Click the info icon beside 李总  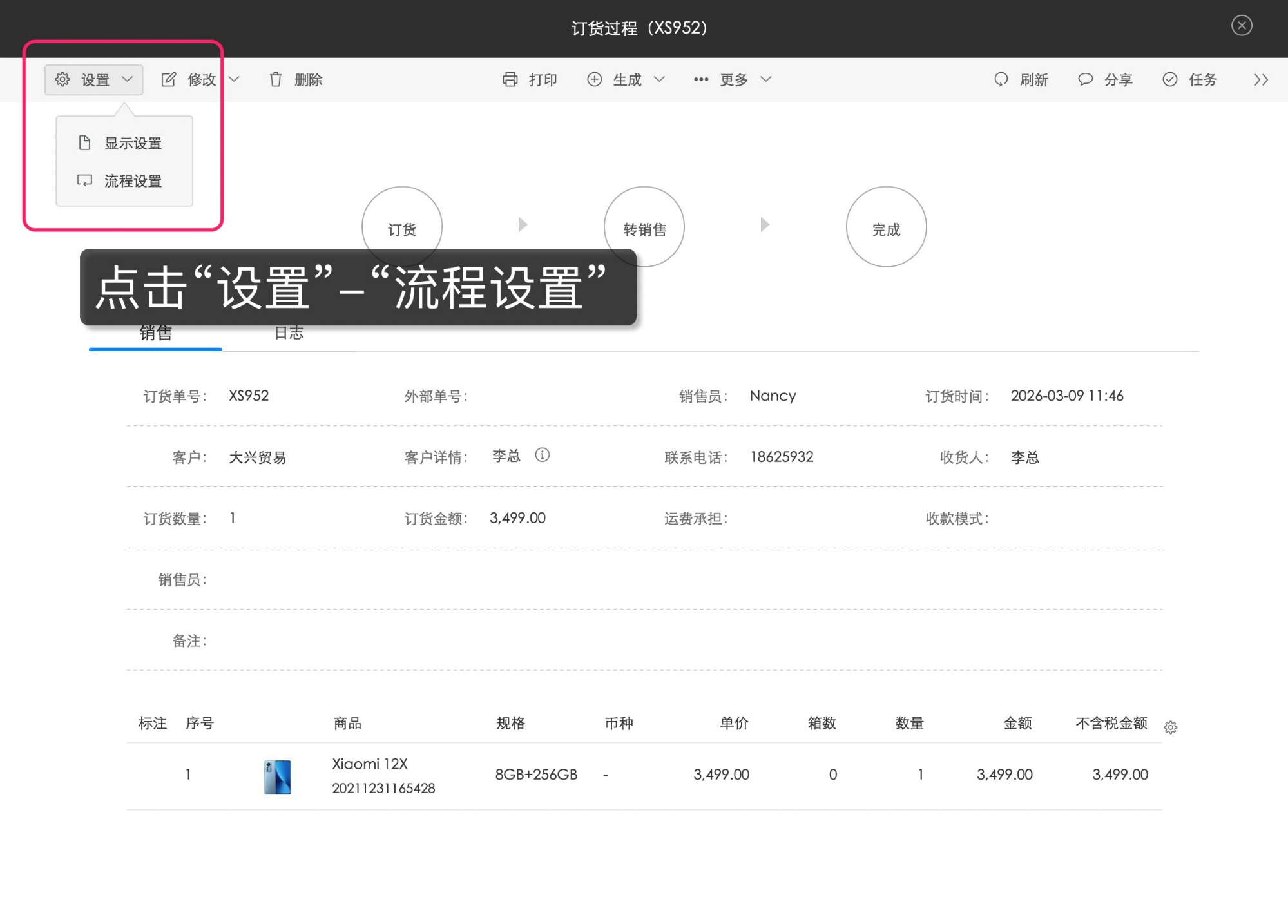click(x=543, y=456)
